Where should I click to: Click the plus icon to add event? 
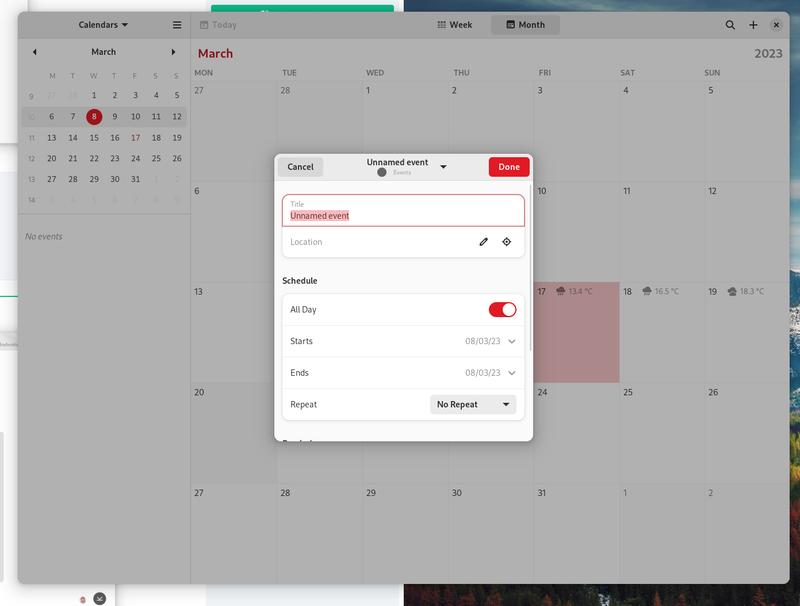753,24
